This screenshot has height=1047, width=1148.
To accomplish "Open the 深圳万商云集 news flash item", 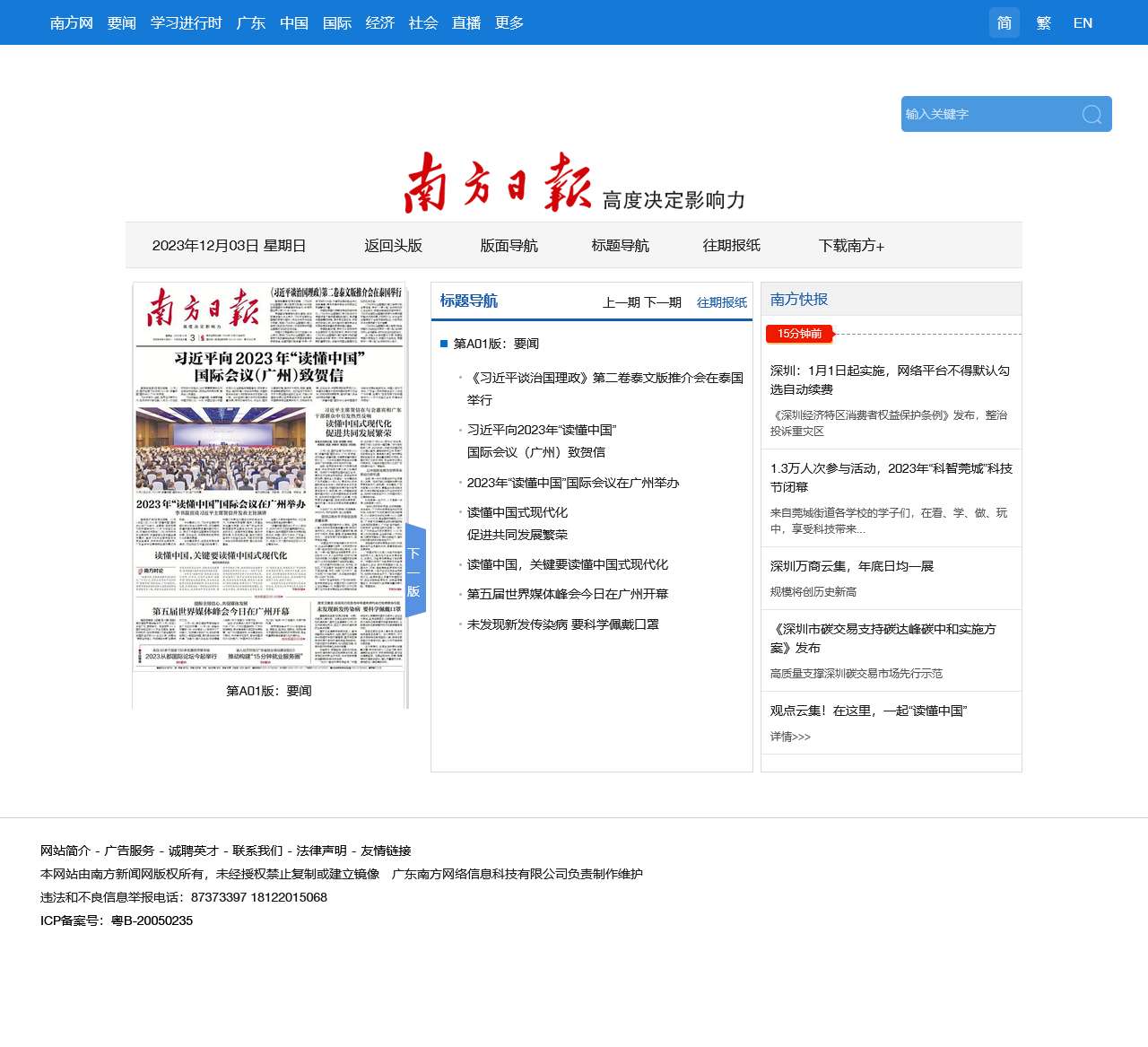I will coord(851,566).
